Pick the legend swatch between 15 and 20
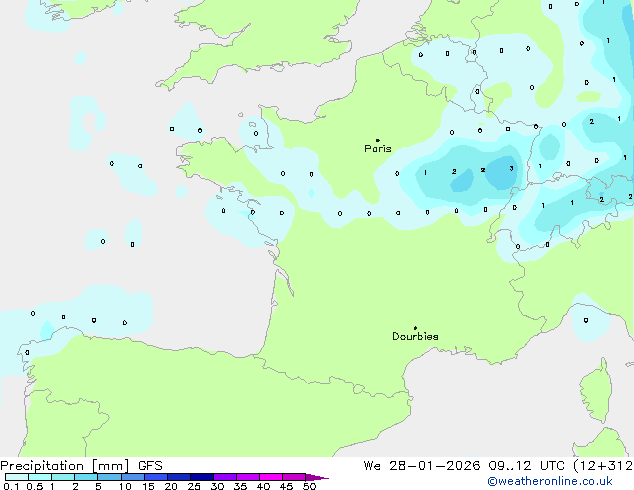This screenshot has width=634, height=490. (x=156, y=477)
